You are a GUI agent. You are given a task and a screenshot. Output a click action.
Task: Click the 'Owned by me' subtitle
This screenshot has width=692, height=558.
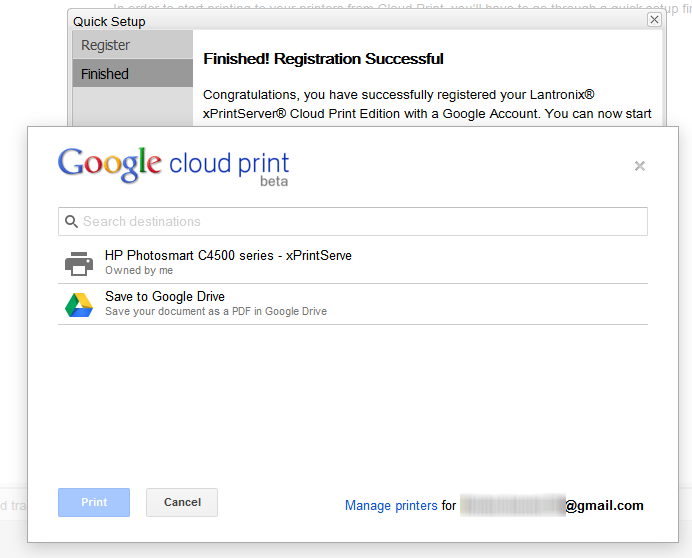[139, 270]
